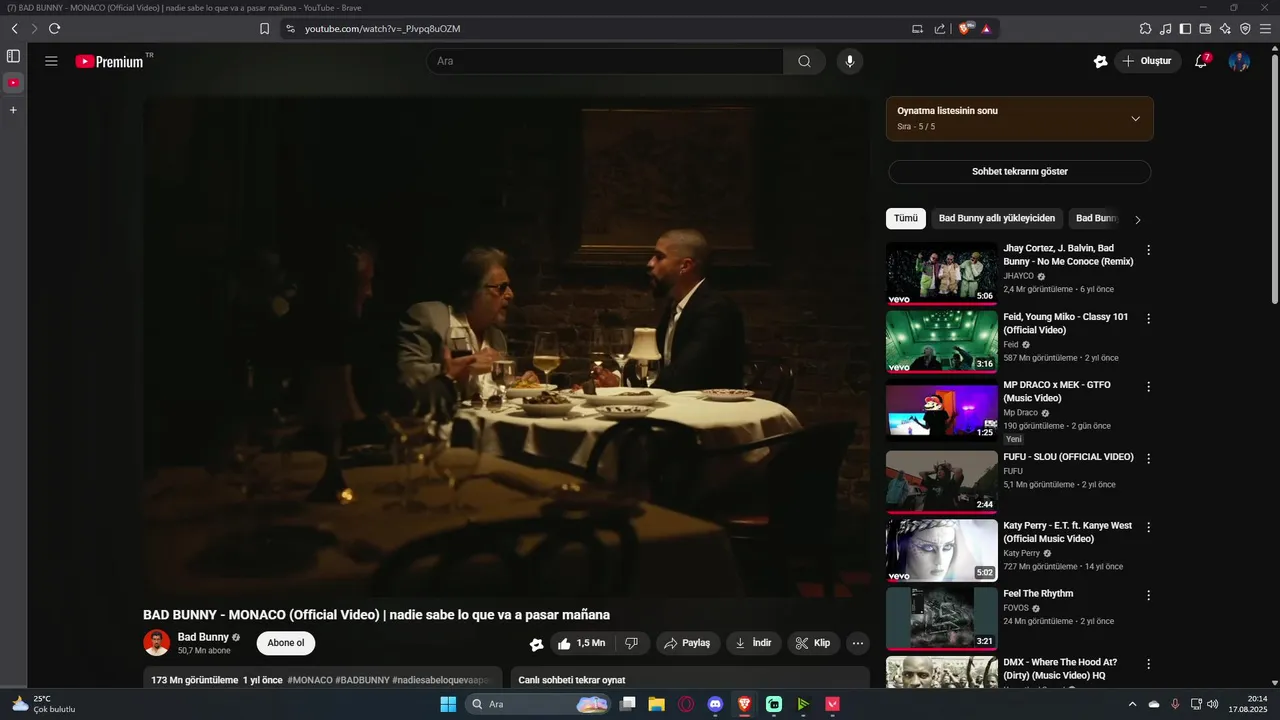Click the #MONACO hashtag in description
The height and width of the screenshot is (720, 1280).
(310, 680)
